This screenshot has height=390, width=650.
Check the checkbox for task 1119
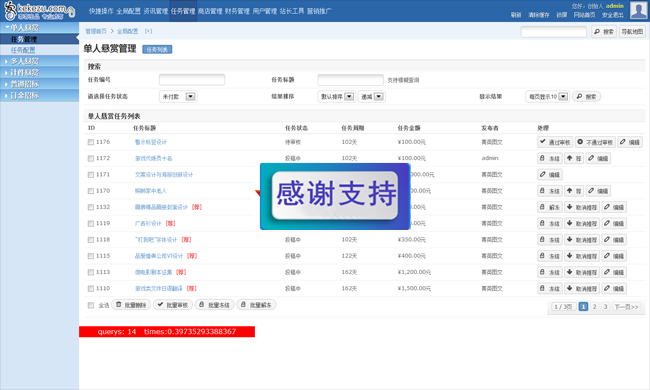click(x=91, y=224)
